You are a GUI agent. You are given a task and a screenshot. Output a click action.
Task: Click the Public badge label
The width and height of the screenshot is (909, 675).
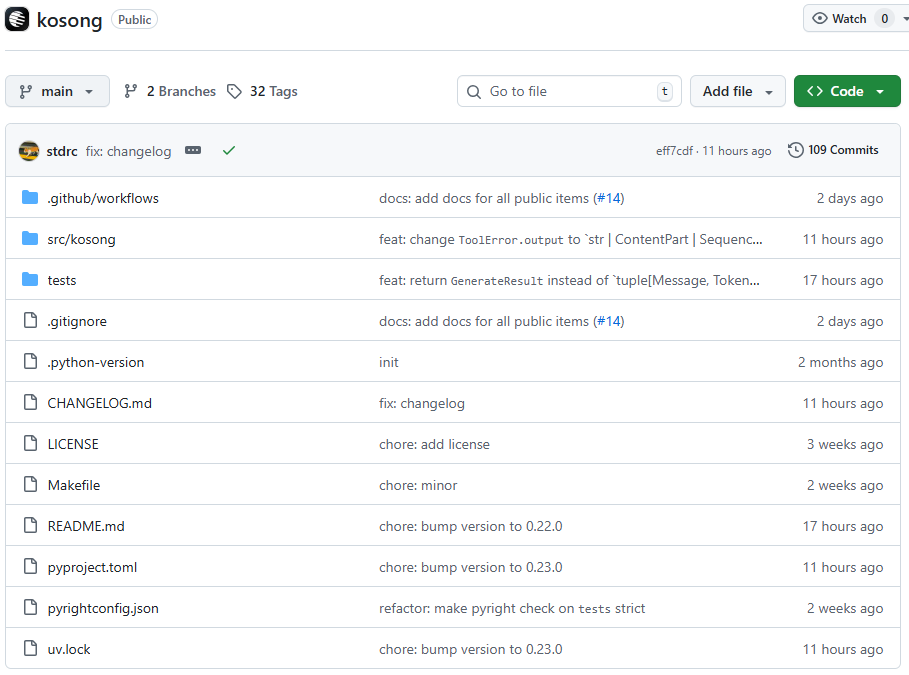tap(134, 18)
